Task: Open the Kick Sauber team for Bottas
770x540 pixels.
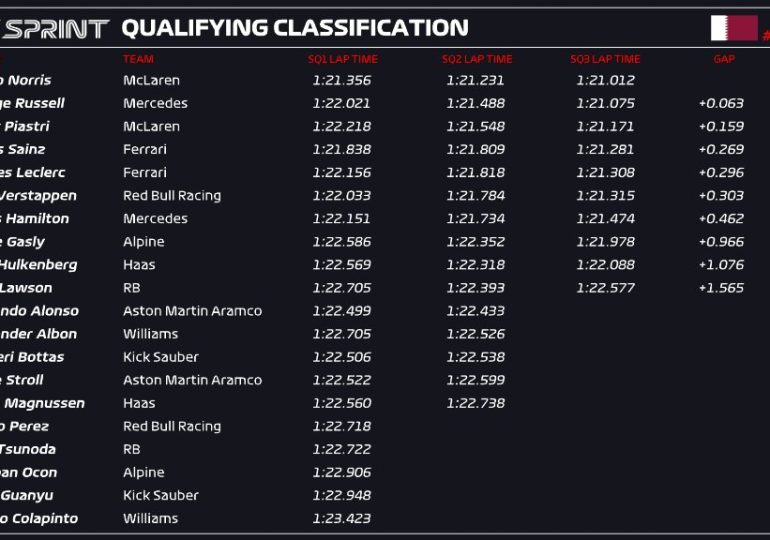Action: coord(160,357)
